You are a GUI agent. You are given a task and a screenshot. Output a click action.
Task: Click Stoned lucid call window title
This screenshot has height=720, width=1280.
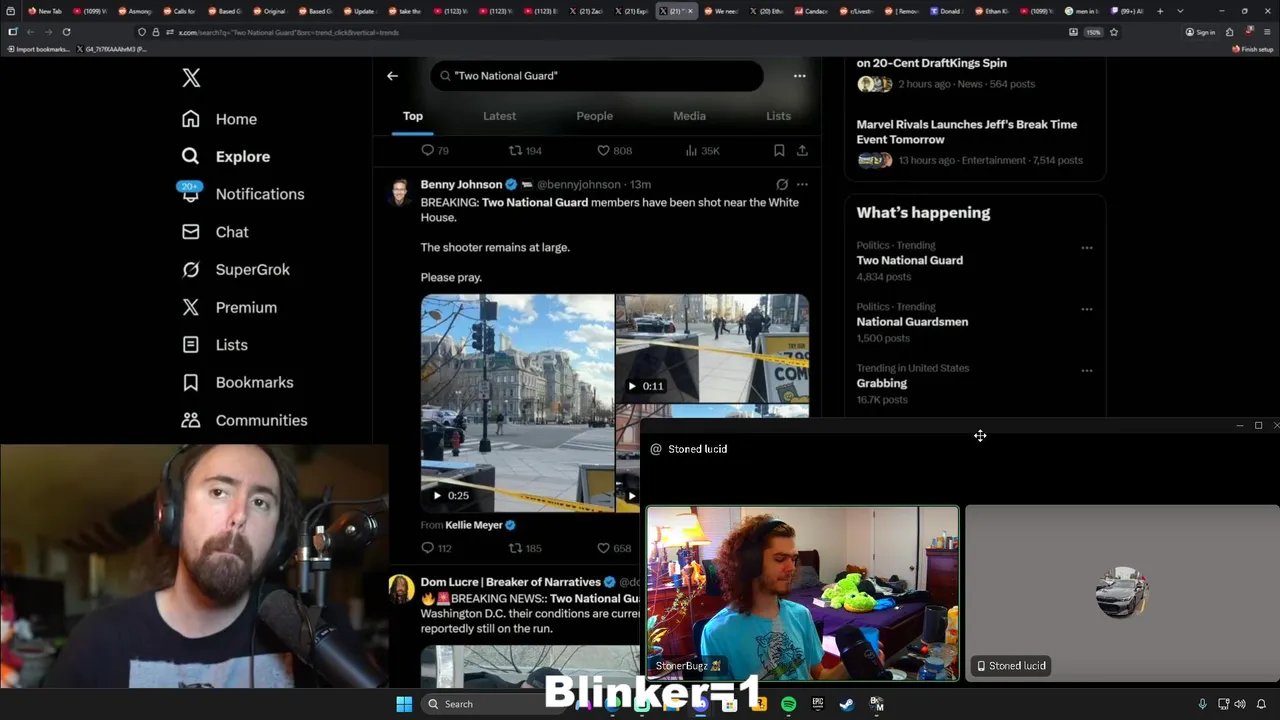697,449
